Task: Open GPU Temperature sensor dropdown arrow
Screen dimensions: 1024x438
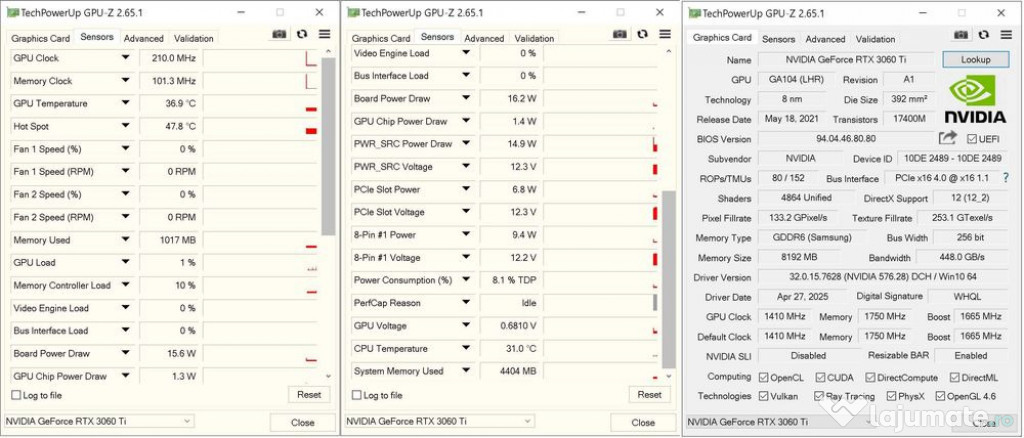Action: pyautogui.click(x=125, y=103)
